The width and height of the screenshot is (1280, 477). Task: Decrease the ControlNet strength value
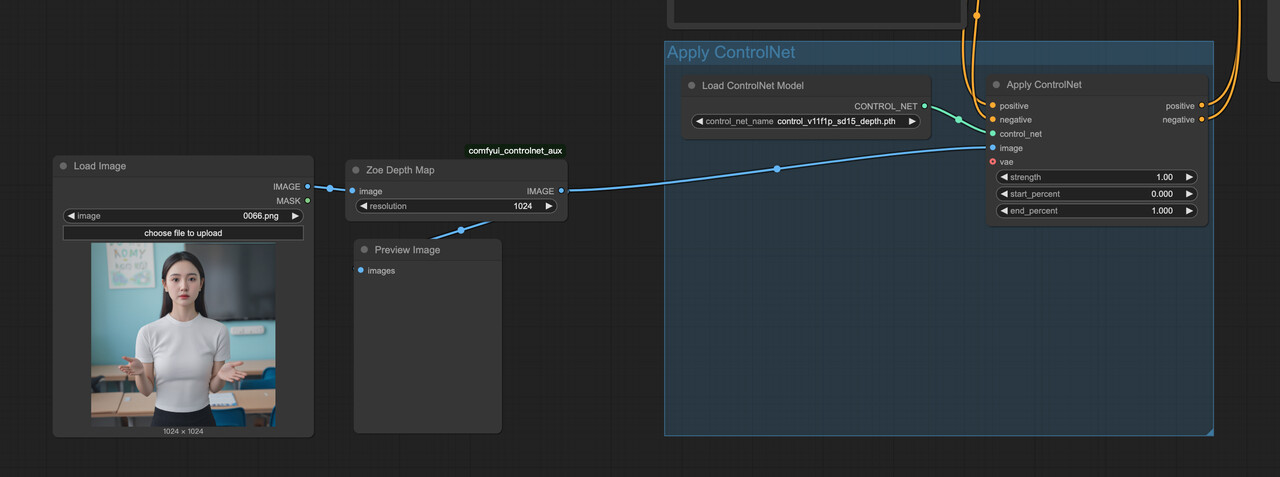pyautogui.click(x=1004, y=177)
